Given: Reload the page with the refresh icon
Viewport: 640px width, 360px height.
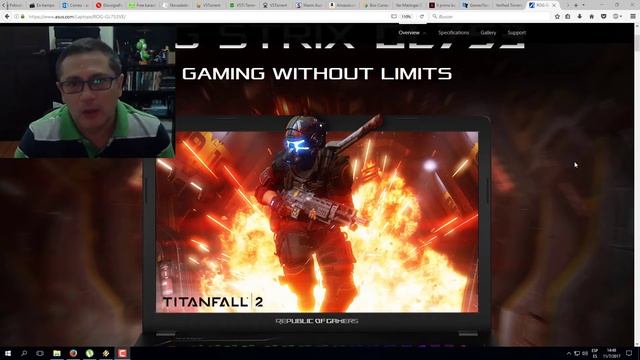Looking at the screenshot, I should pyautogui.click(x=422, y=16).
